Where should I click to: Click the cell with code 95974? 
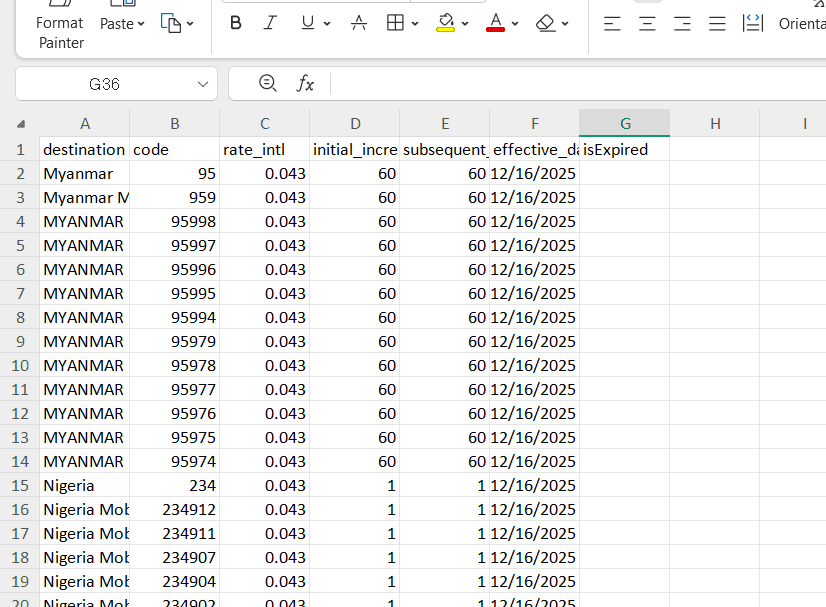point(175,462)
